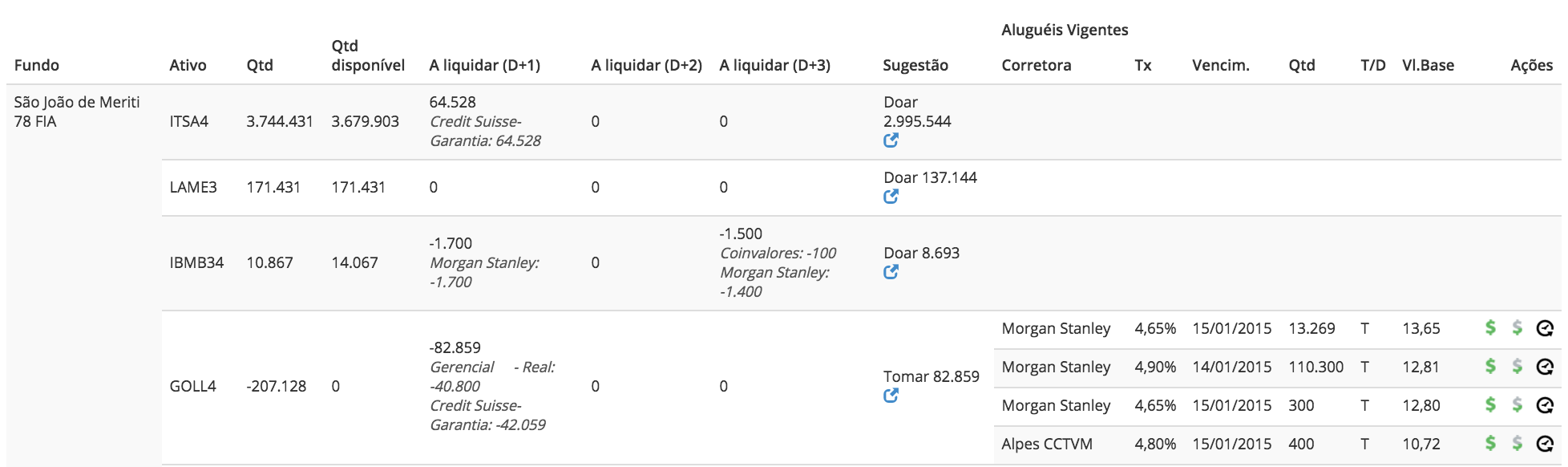
Task: Click the Ativo column header
Action: pyautogui.click(x=188, y=65)
